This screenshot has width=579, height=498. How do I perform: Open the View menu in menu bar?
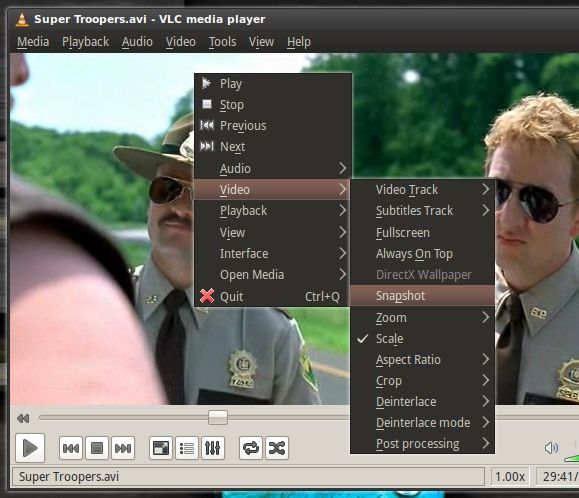(x=261, y=42)
